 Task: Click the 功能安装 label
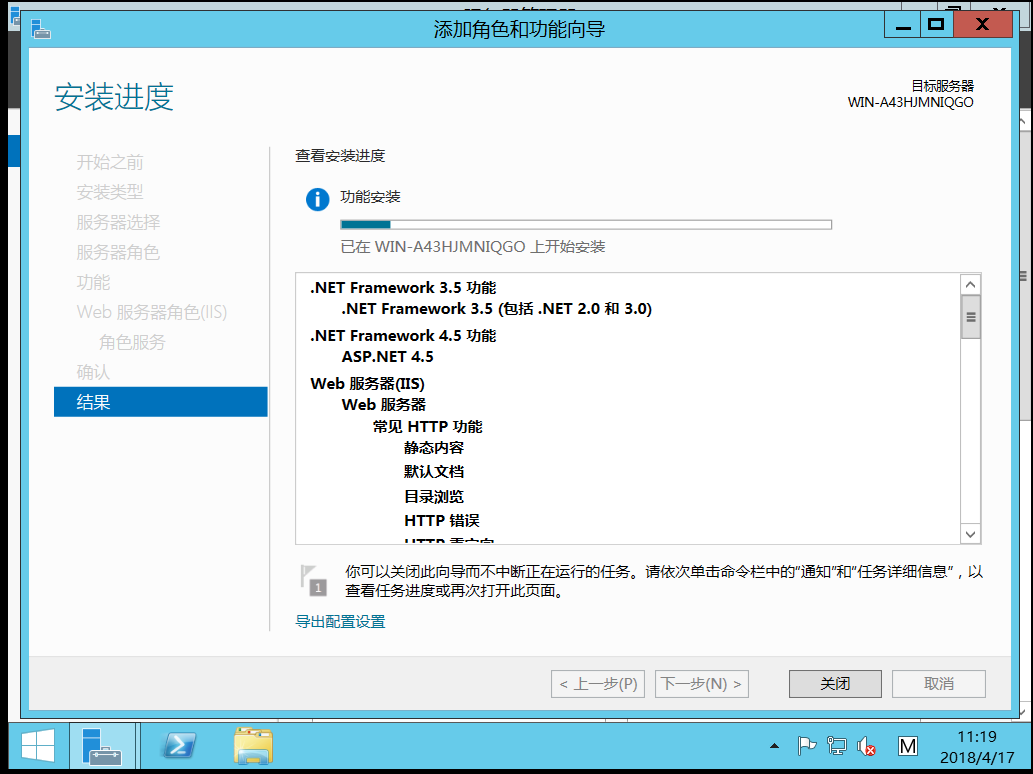pos(370,197)
